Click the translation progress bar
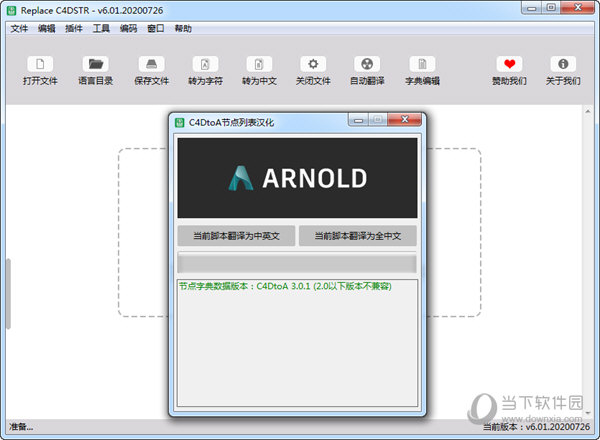The width and height of the screenshot is (600, 440). (x=297, y=262)
